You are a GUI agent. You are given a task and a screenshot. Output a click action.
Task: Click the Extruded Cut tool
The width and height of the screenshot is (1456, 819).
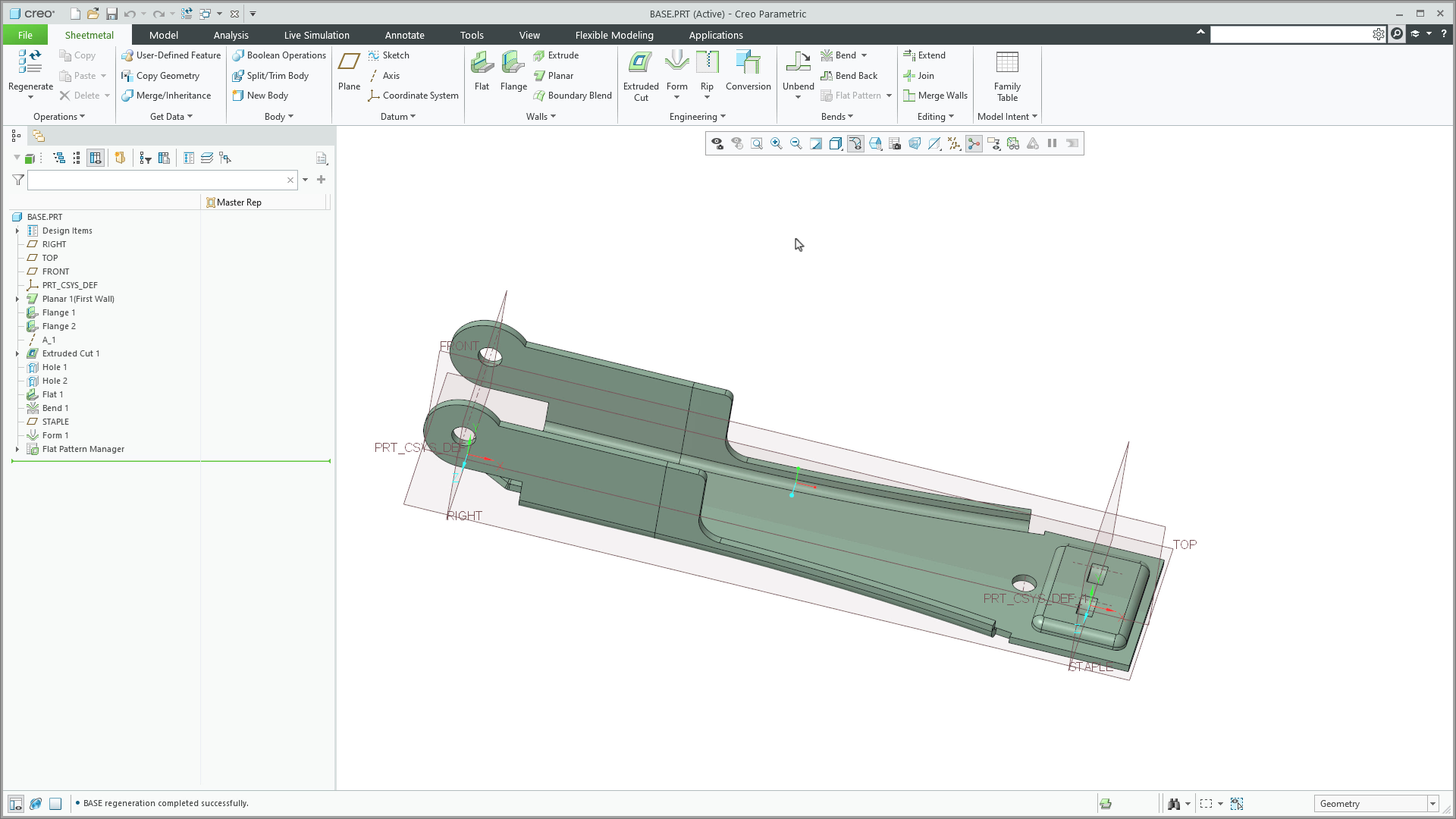(x=641, y=75)
